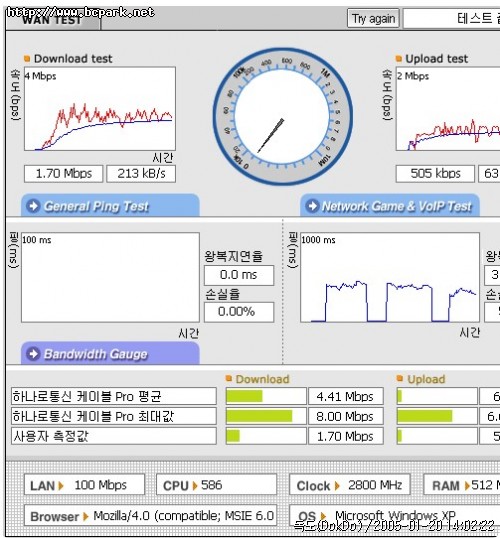
Task: Click the RAM orange arrow icon
Action: click(x=467, y=486)
